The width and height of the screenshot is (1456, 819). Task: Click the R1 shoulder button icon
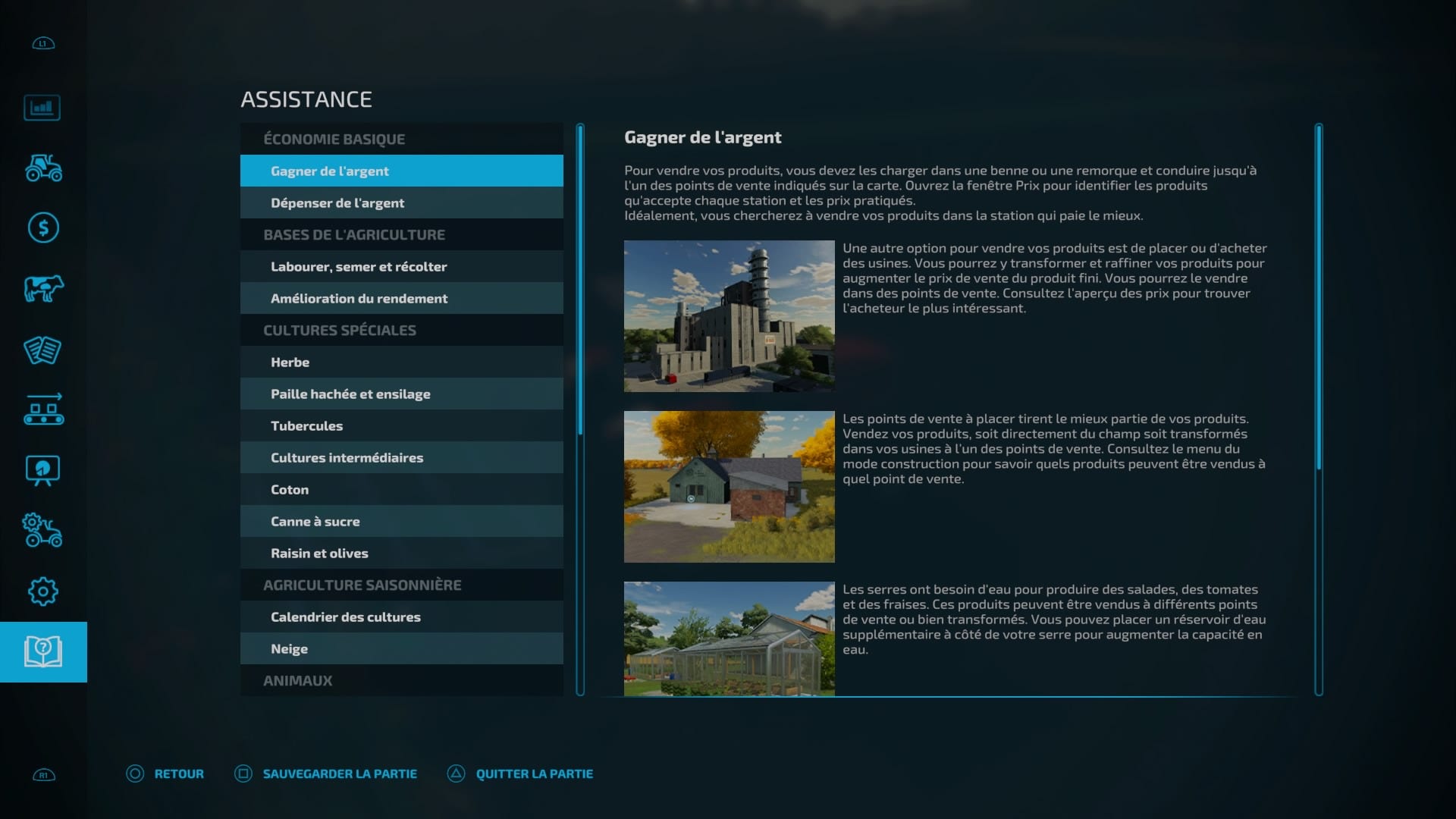pos(44,775)
